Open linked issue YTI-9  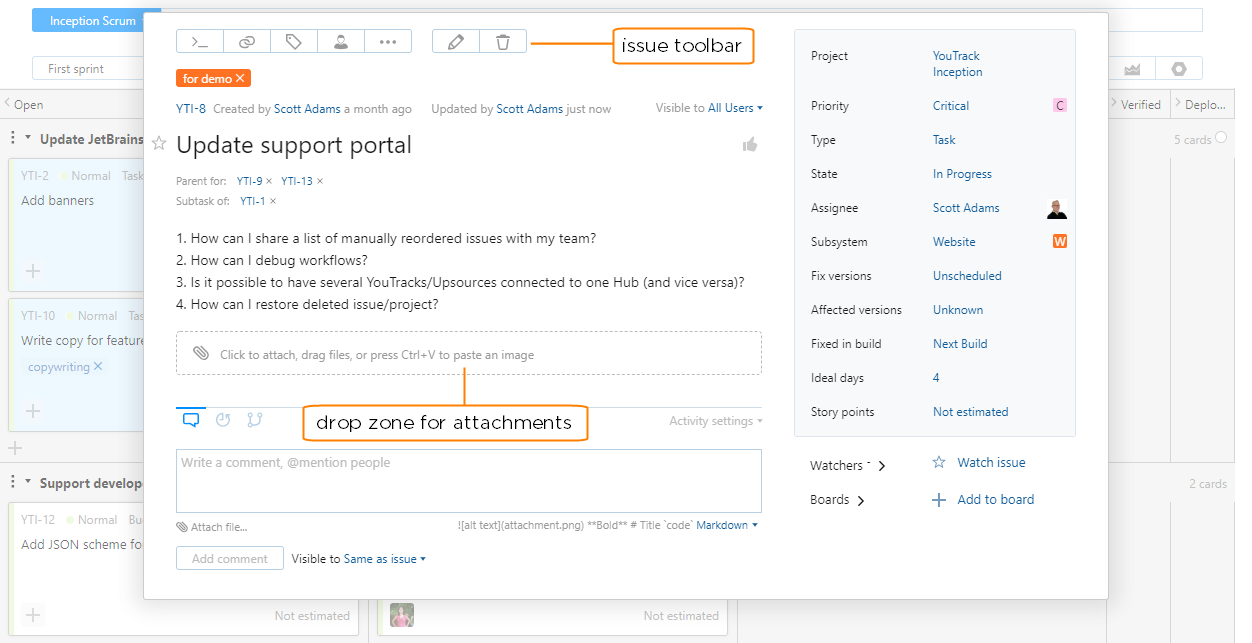tap(249, 181)
